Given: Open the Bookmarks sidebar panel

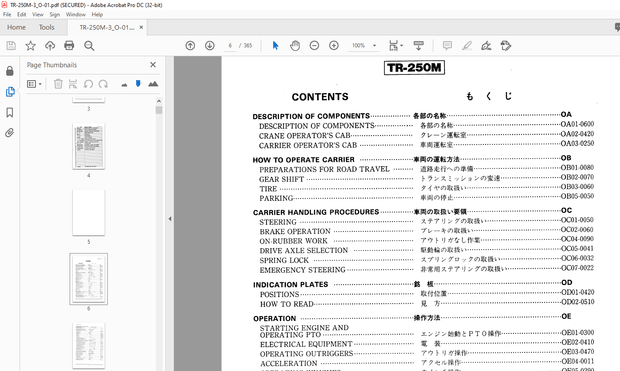Looking at the screenshot, I should point(10,112).
